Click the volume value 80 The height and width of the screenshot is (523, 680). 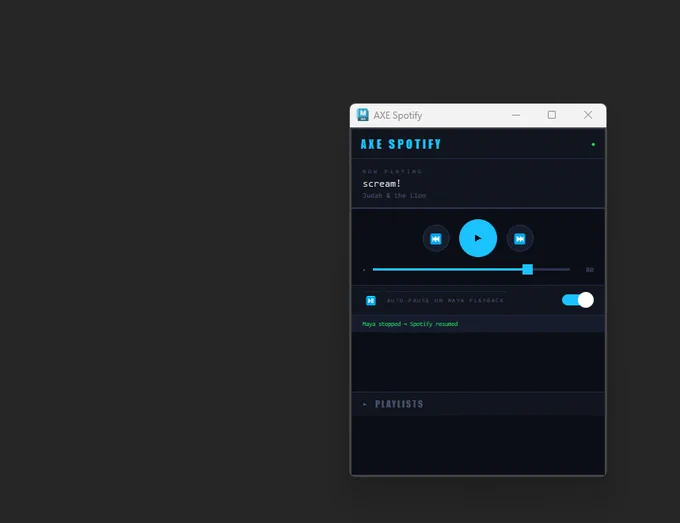click(x=589, y=270)
